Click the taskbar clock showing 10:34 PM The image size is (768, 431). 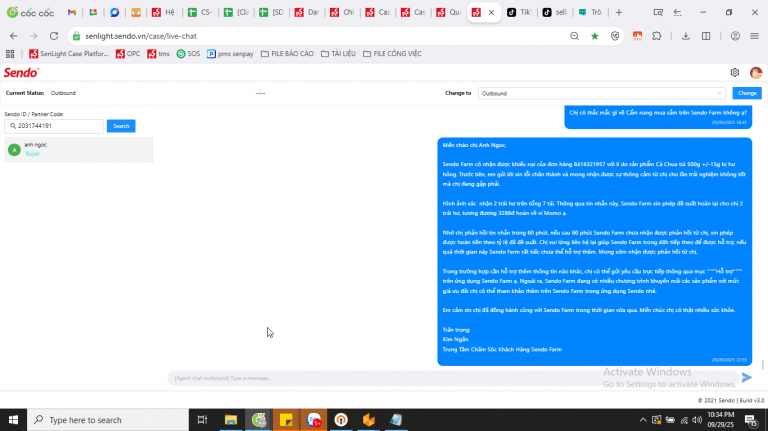coord(720,420)
